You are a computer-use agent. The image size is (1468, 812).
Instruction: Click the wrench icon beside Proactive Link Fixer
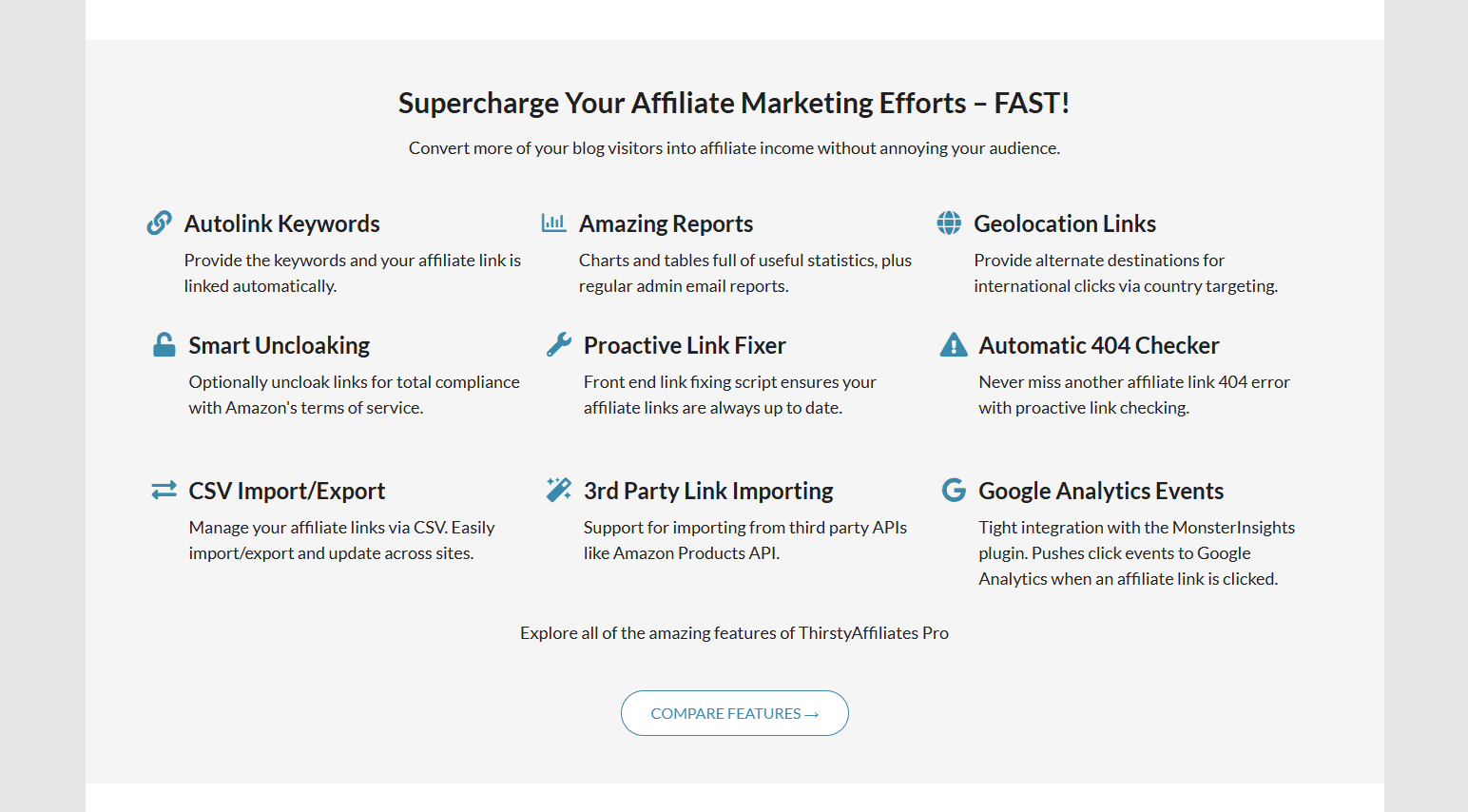[x=559, y=344]
